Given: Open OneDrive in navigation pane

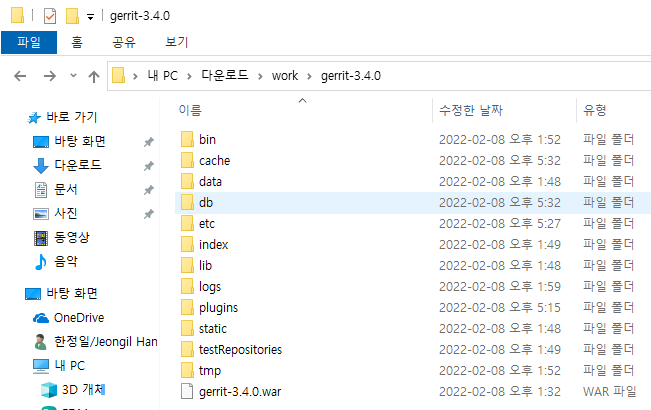Looking at the screenshot, I should point(79,317).
